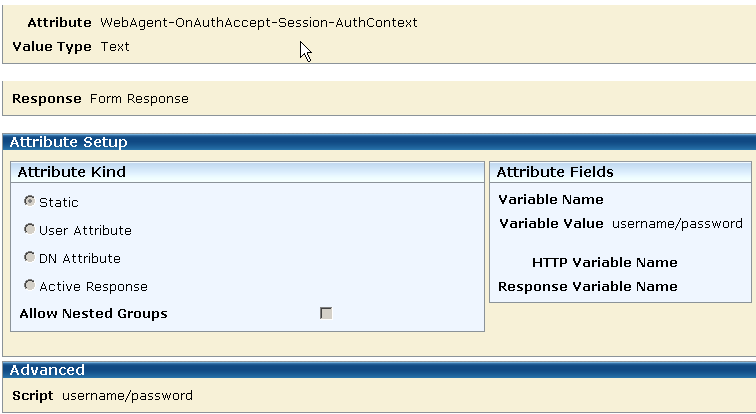The image size is (756, 414).
Task: Click the 'Allow Nested Groups' label text
Action: click(x=94, y=313)
